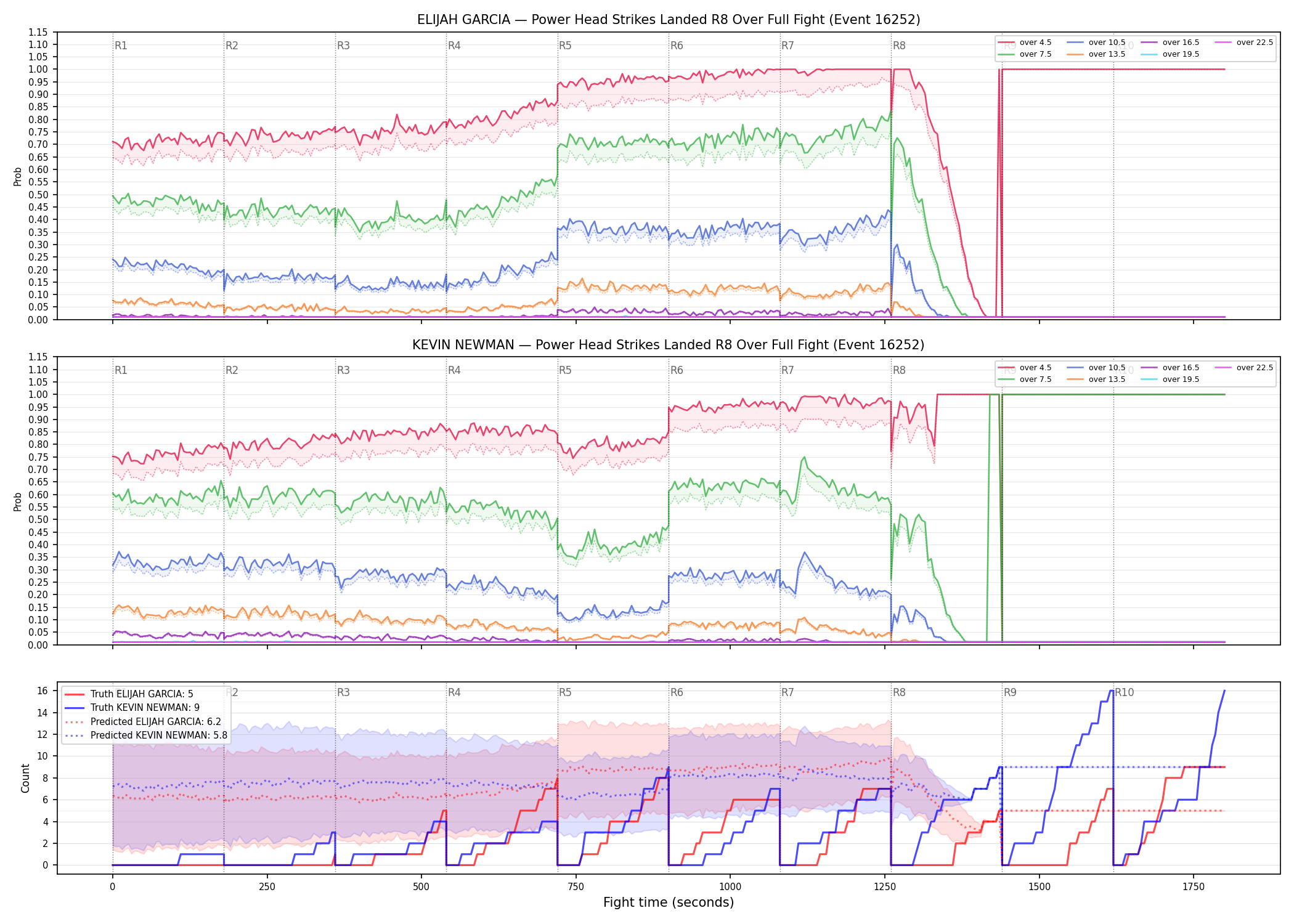The width and height of the screenshot is (1294, 924).
Task: Click the 'over 4.5' legend entry in top chart
Action: pos(1025,43)
